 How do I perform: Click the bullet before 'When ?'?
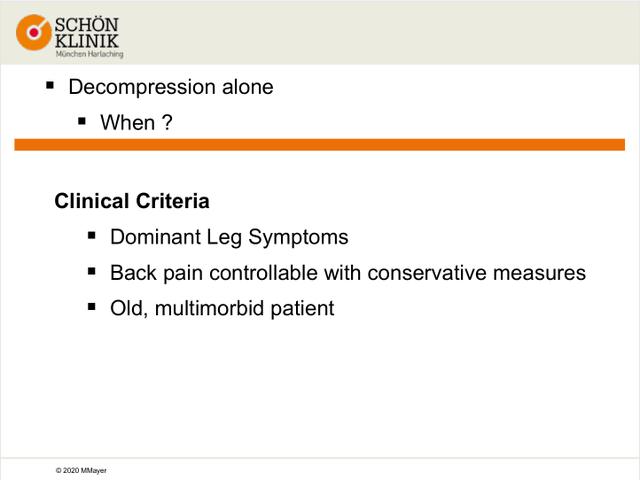coord(82,121)
